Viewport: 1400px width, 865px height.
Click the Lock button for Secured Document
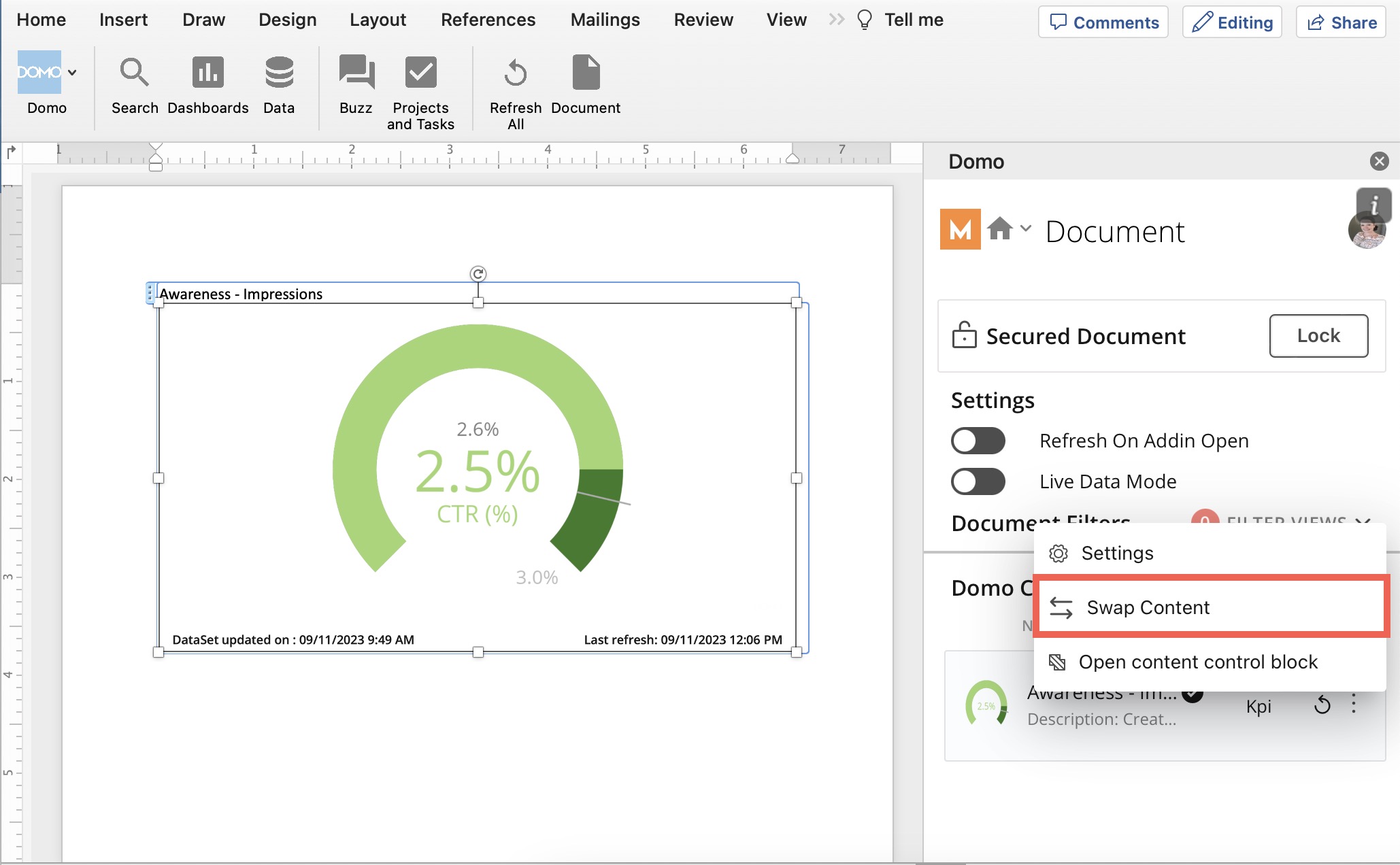[x=1318, y=335]
